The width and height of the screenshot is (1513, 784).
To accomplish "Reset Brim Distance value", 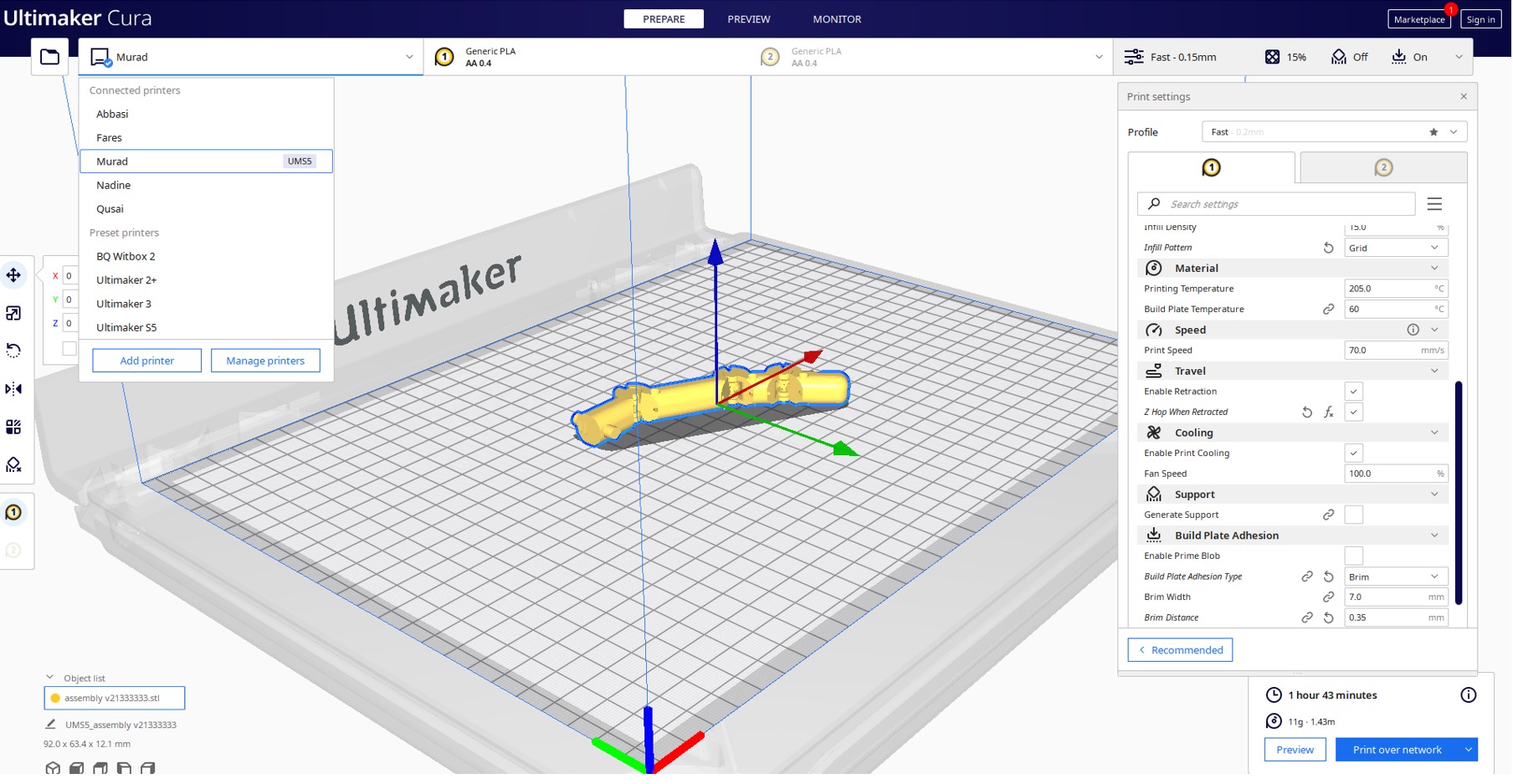I will 1329,618.
